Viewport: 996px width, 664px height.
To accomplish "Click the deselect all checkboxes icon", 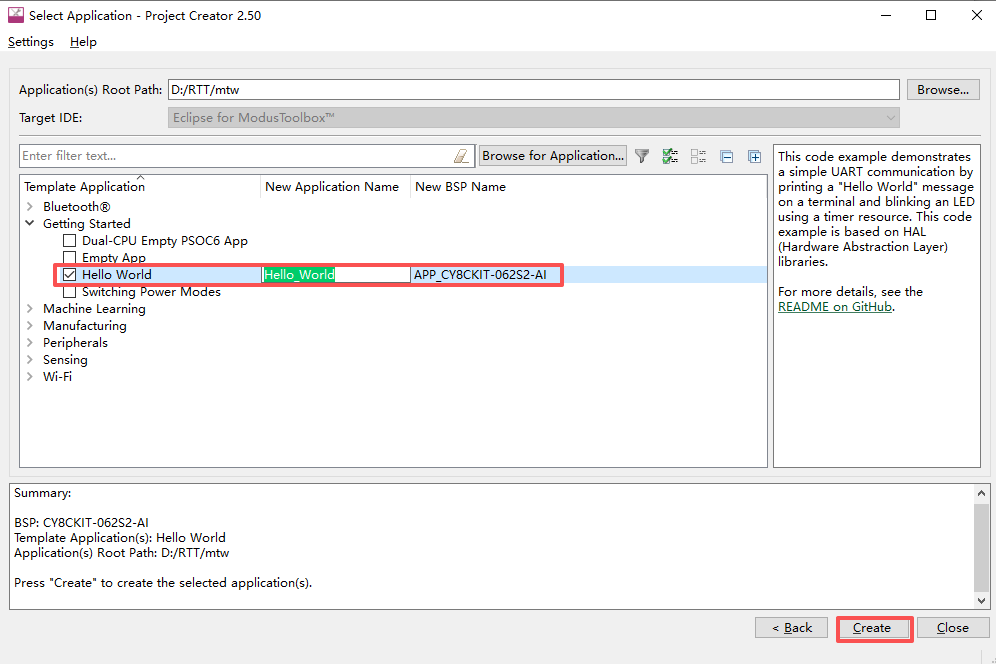I will point(698,156).
